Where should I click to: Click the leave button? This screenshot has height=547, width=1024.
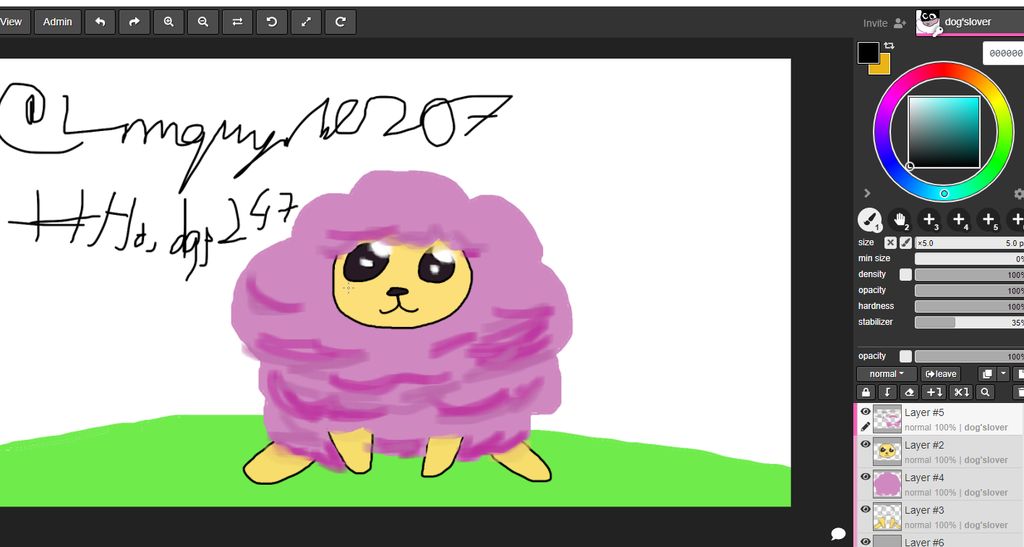(940, 374)
